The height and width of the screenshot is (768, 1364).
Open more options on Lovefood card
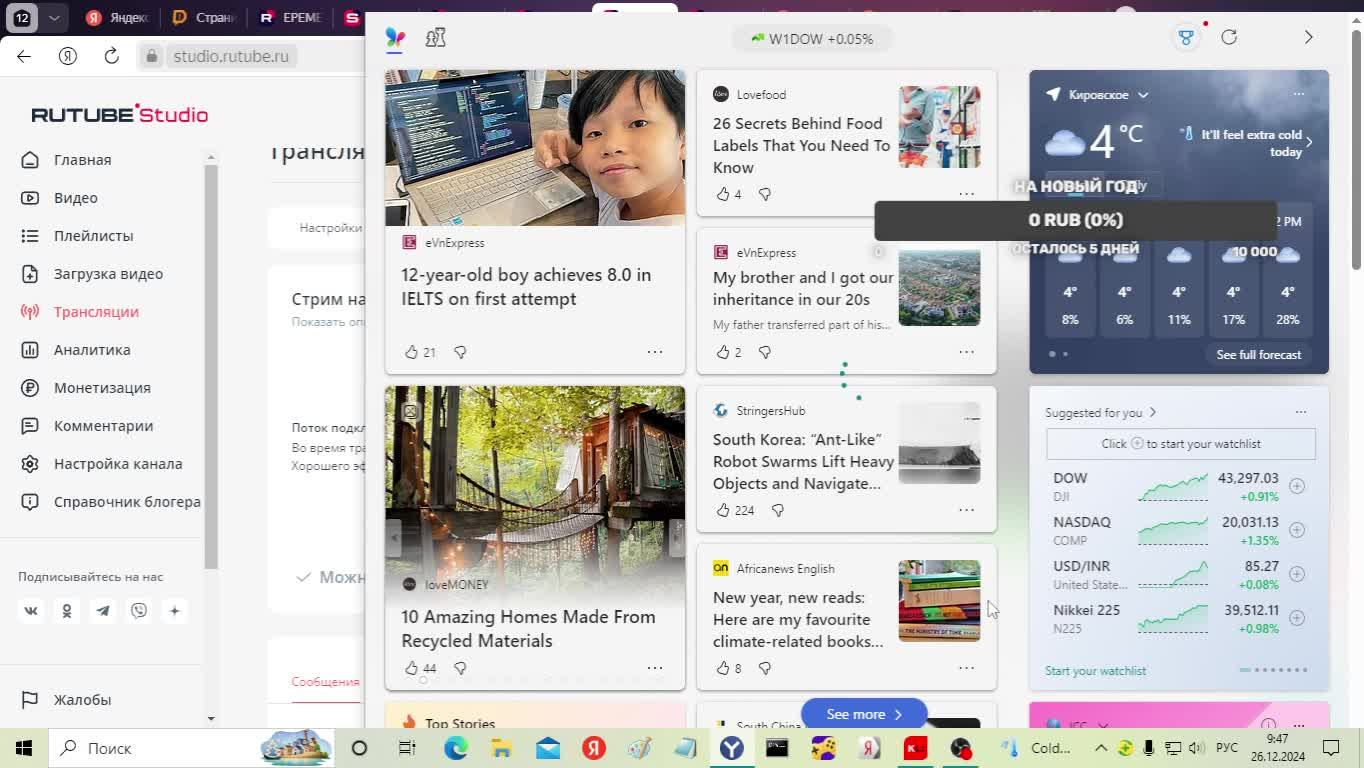[x=966, y=194]
